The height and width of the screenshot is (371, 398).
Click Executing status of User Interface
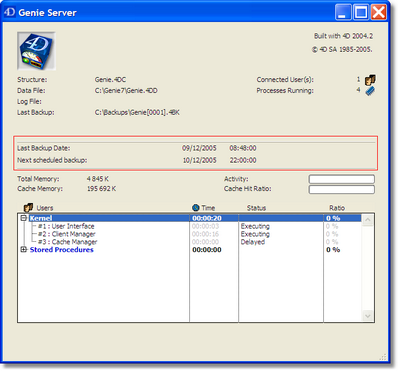(x=255, y=226)
